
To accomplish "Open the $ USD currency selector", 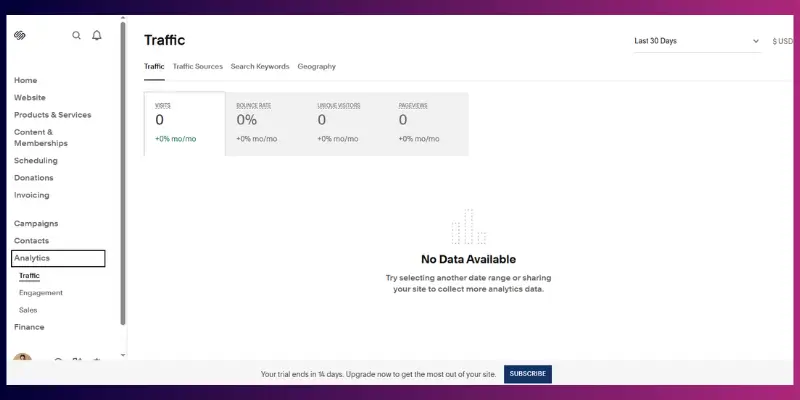I will 783,41.
